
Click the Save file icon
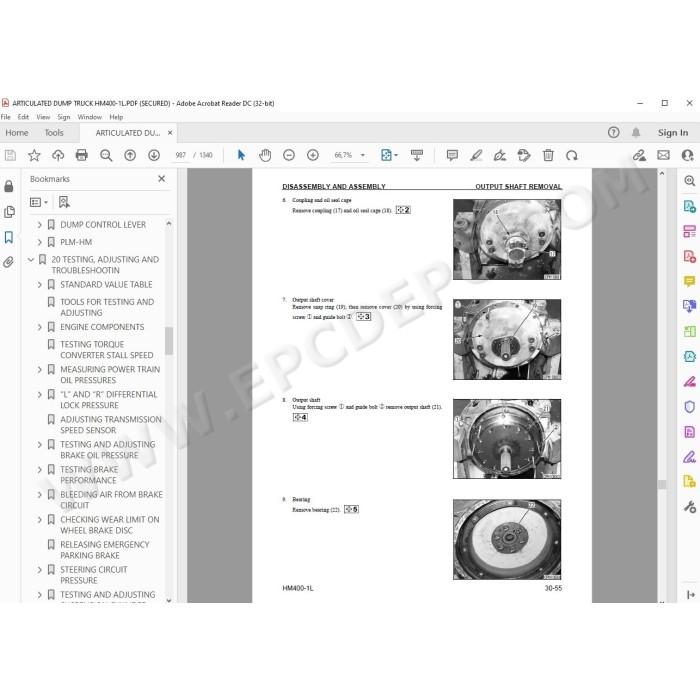click(10, 155)
